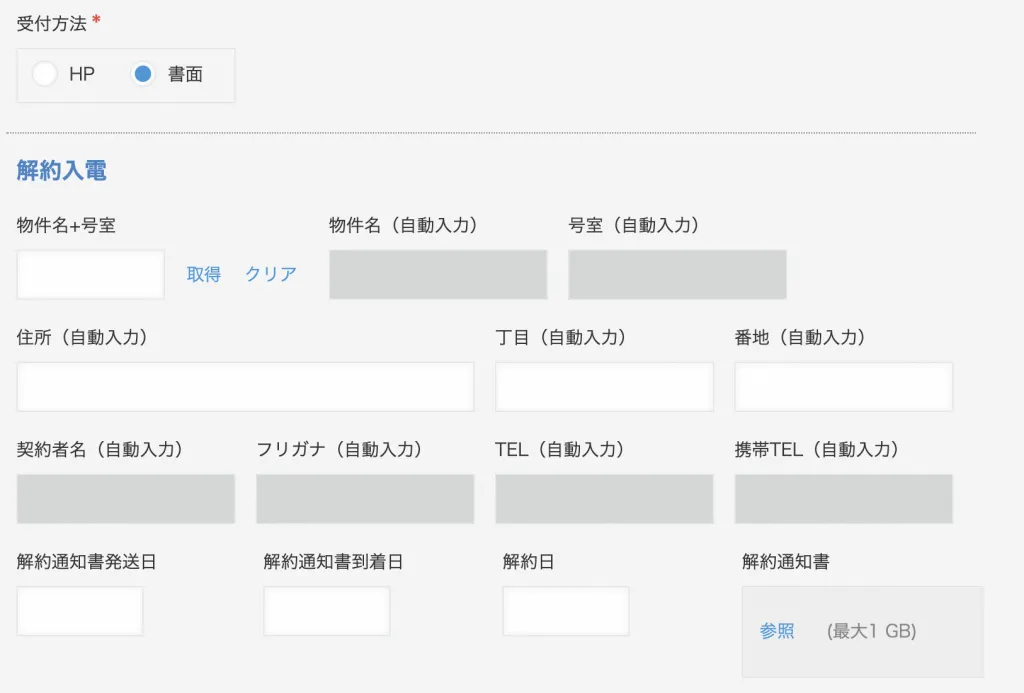Click the 取得 lookup link
The image size is (1024, 693).
point(204,275)
